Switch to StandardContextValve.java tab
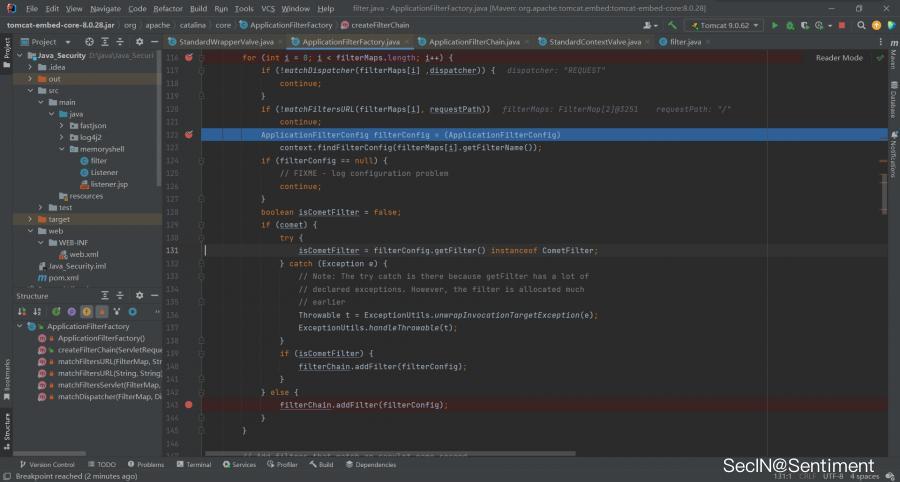 [596, 42]
